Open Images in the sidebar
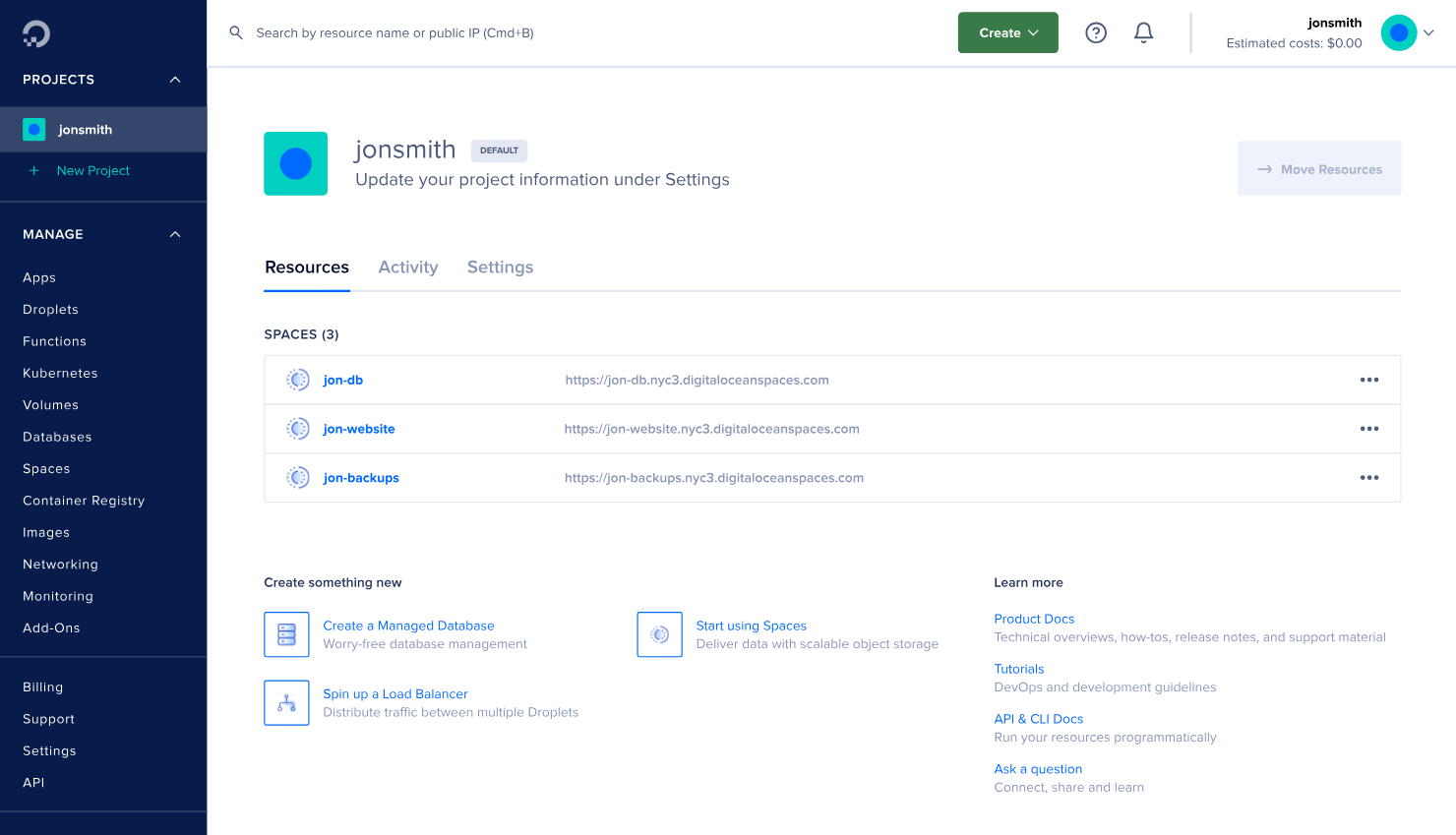This screenshot has height=835, width=1456. [x=46, y=533]
